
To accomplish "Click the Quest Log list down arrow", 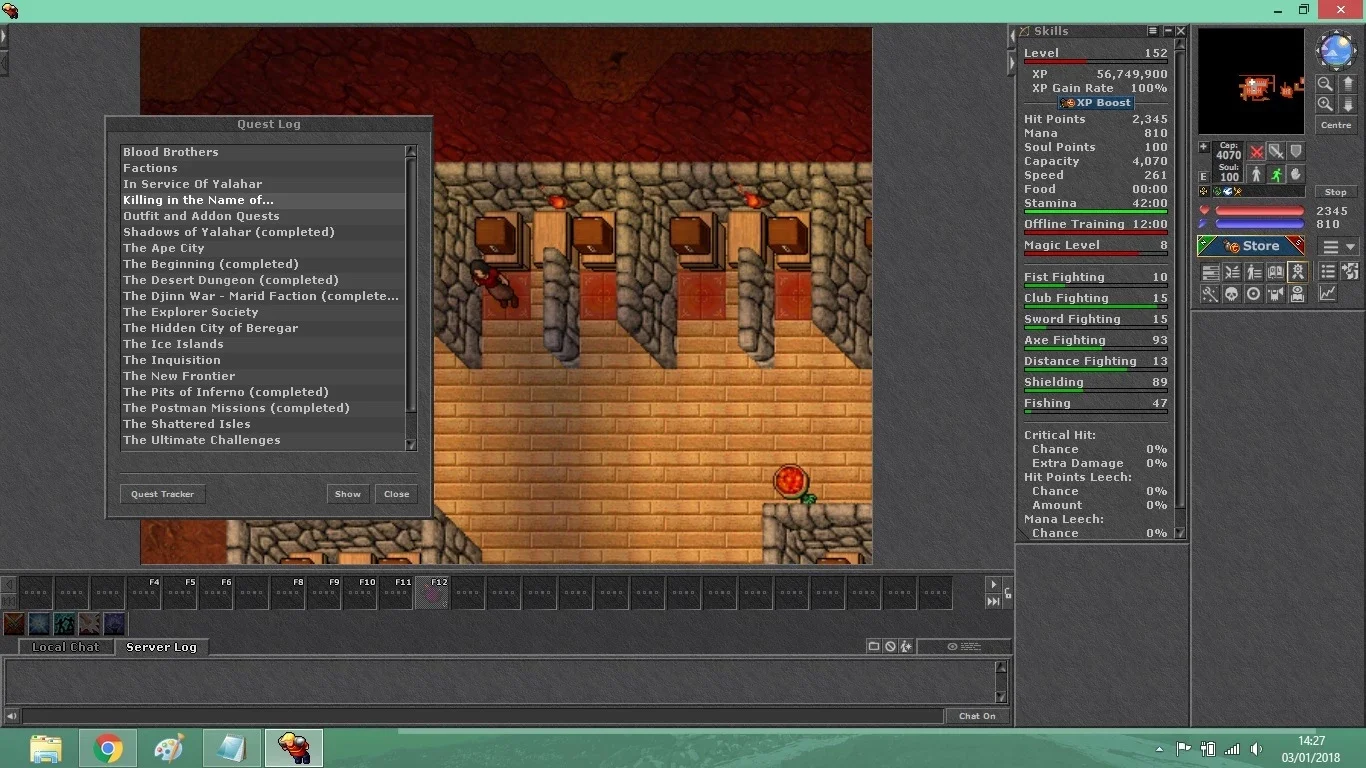I will click(x=410, y=445).
